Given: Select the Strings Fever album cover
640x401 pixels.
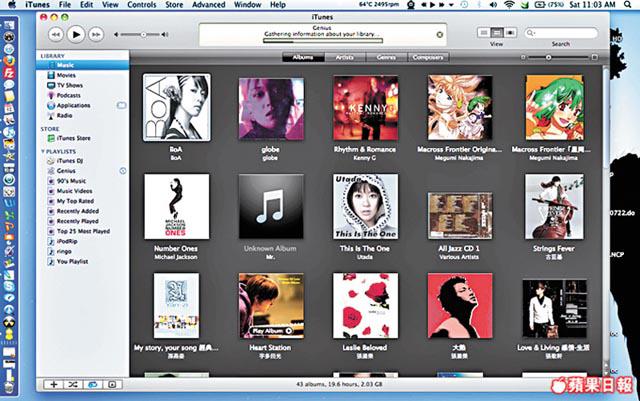Looking at the screenshot, I should point(554,207).
